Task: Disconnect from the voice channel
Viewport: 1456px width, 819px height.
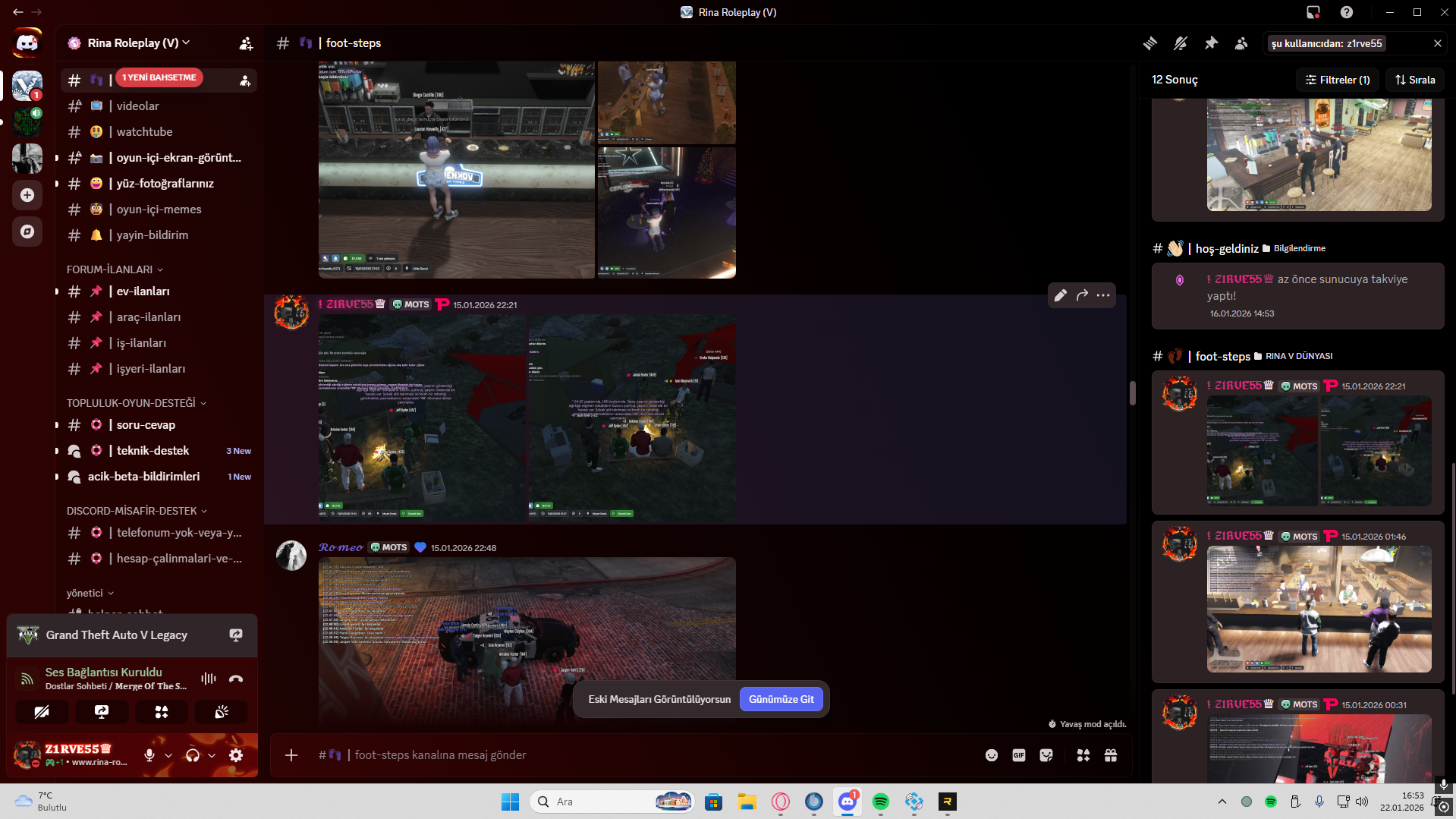Action: [x=236, y=679]
